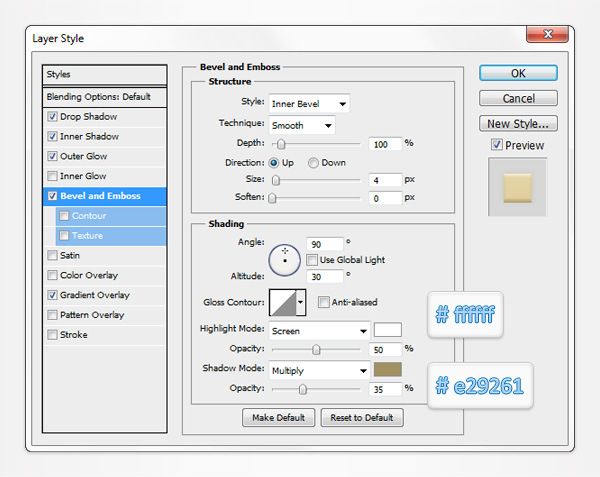600x477 pixels.
Task: Select the Contour sub-item under Bevel and Emboss
Action: (x=89, y=216)
